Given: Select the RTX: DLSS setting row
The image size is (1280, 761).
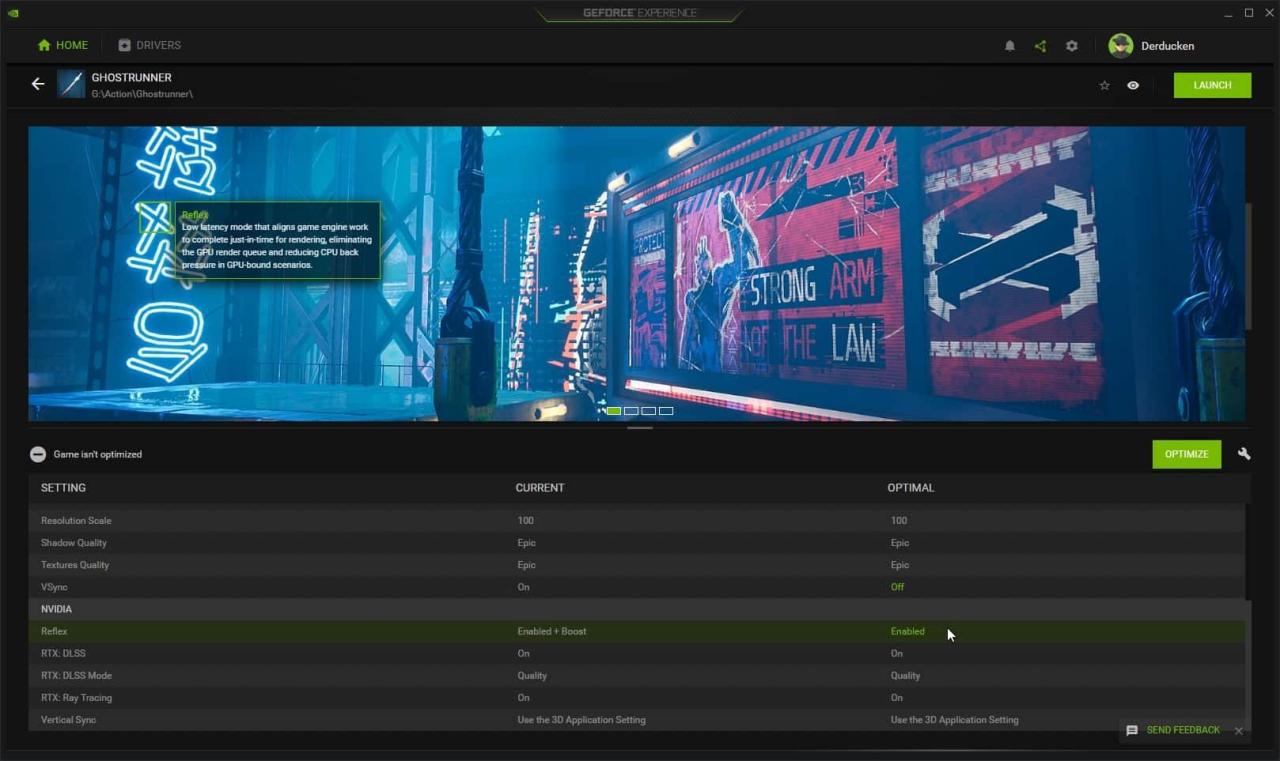Looking at the screenshot, I should (637, 653).
